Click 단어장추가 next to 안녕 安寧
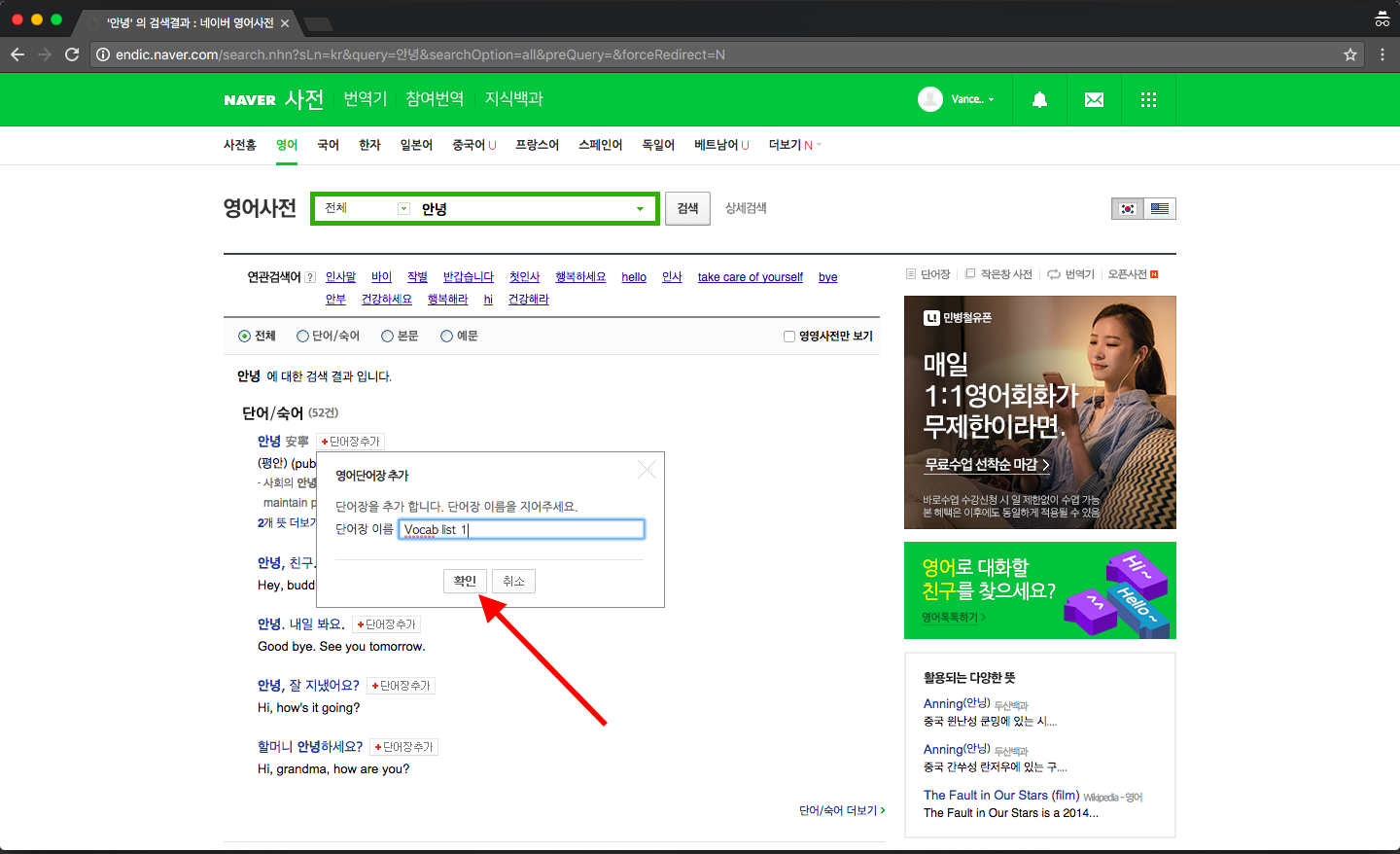 [x=351, y=442]
